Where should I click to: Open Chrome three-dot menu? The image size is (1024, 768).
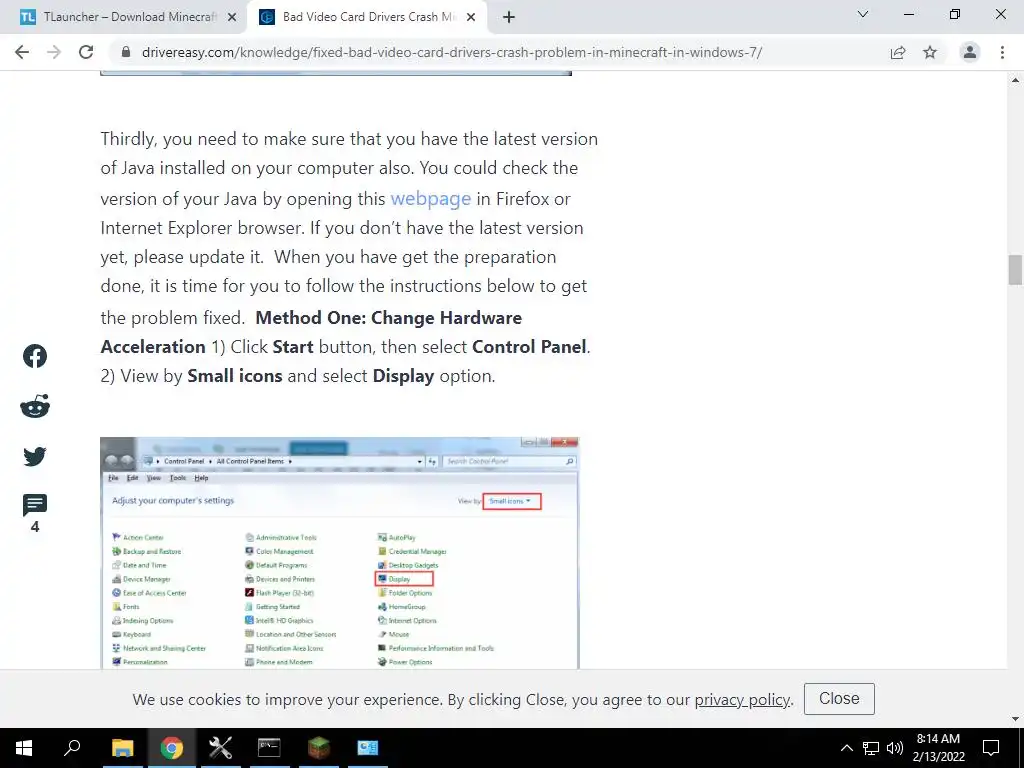[1002, 52]
